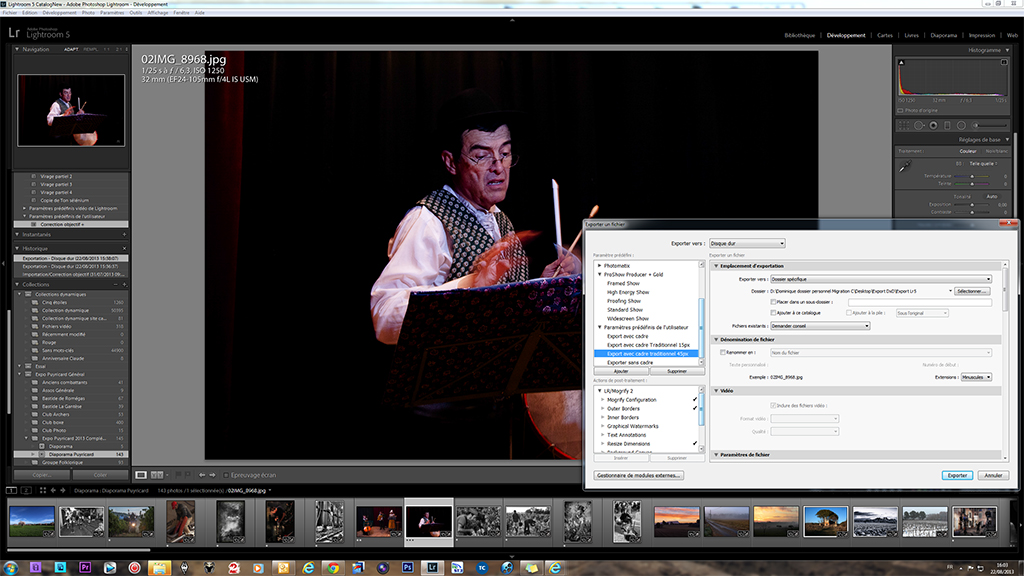Choose the red eye correction tool

(933, 125)
